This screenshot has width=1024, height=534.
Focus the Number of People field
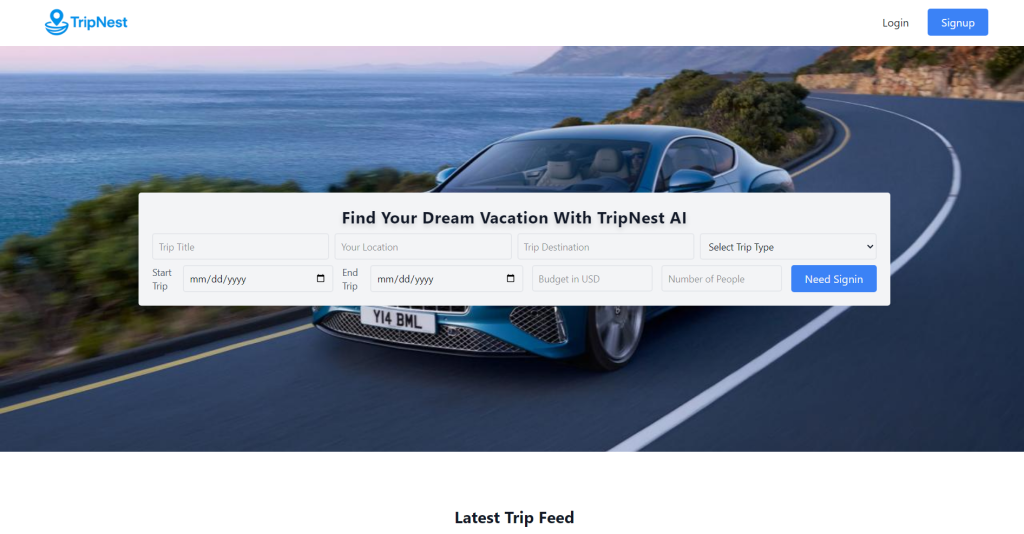(x=722, y=279)
